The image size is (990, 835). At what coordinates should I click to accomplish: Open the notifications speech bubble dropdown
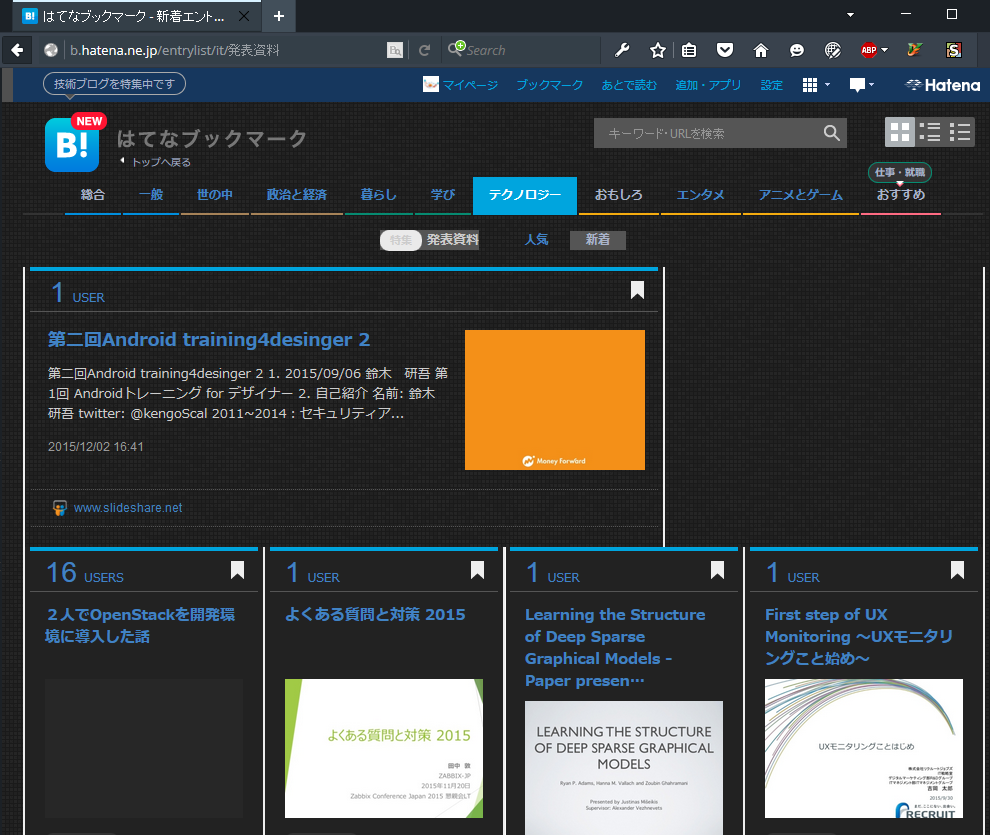coord(861,85)
